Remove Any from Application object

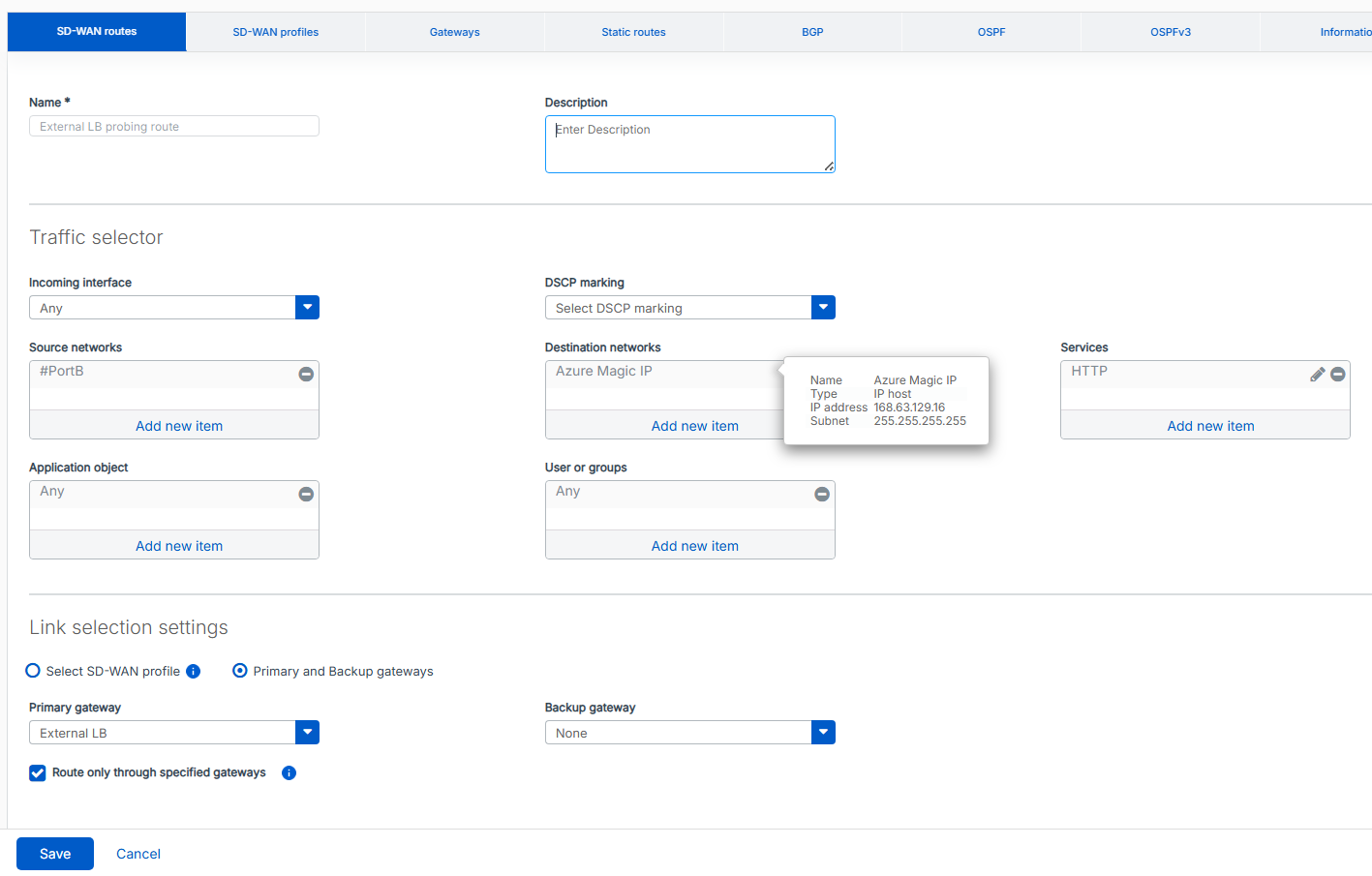pos(306,494)
